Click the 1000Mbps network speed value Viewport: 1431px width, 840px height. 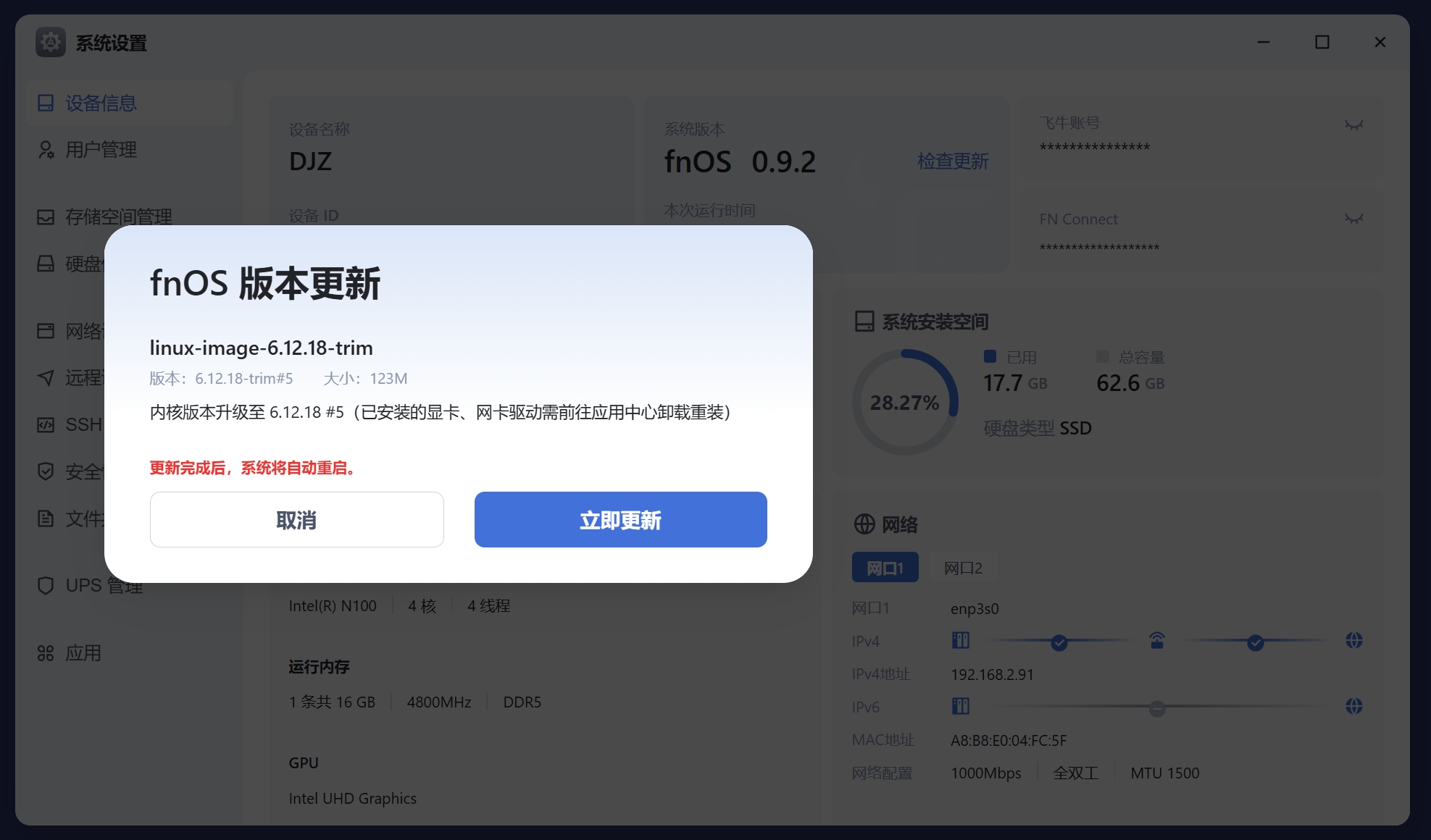coord(986,773)
